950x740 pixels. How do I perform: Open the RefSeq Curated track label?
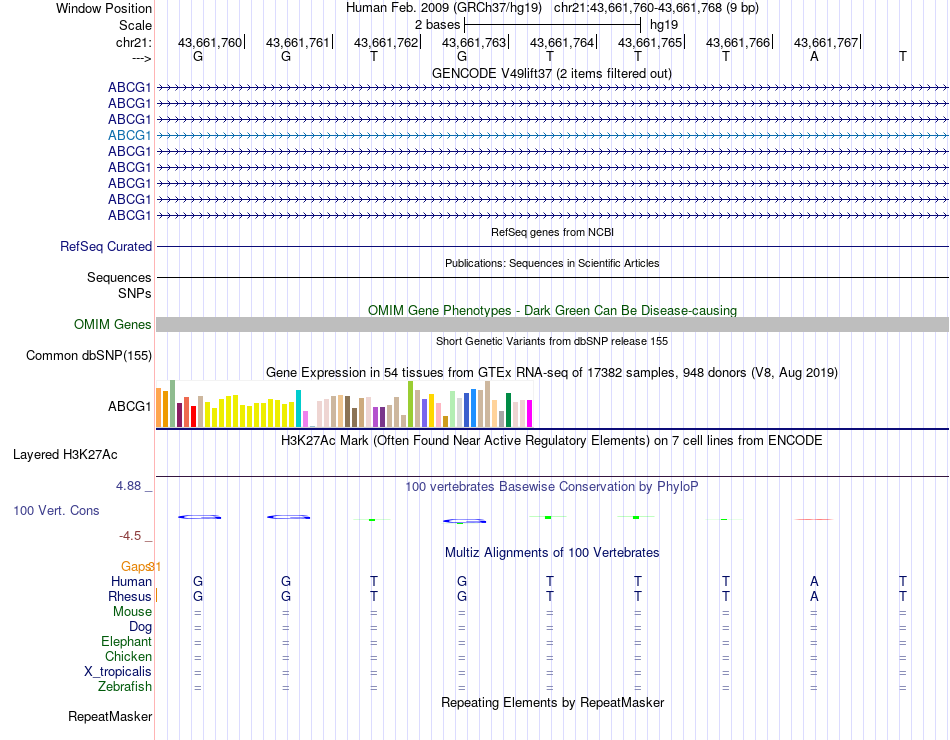[106, 246]
